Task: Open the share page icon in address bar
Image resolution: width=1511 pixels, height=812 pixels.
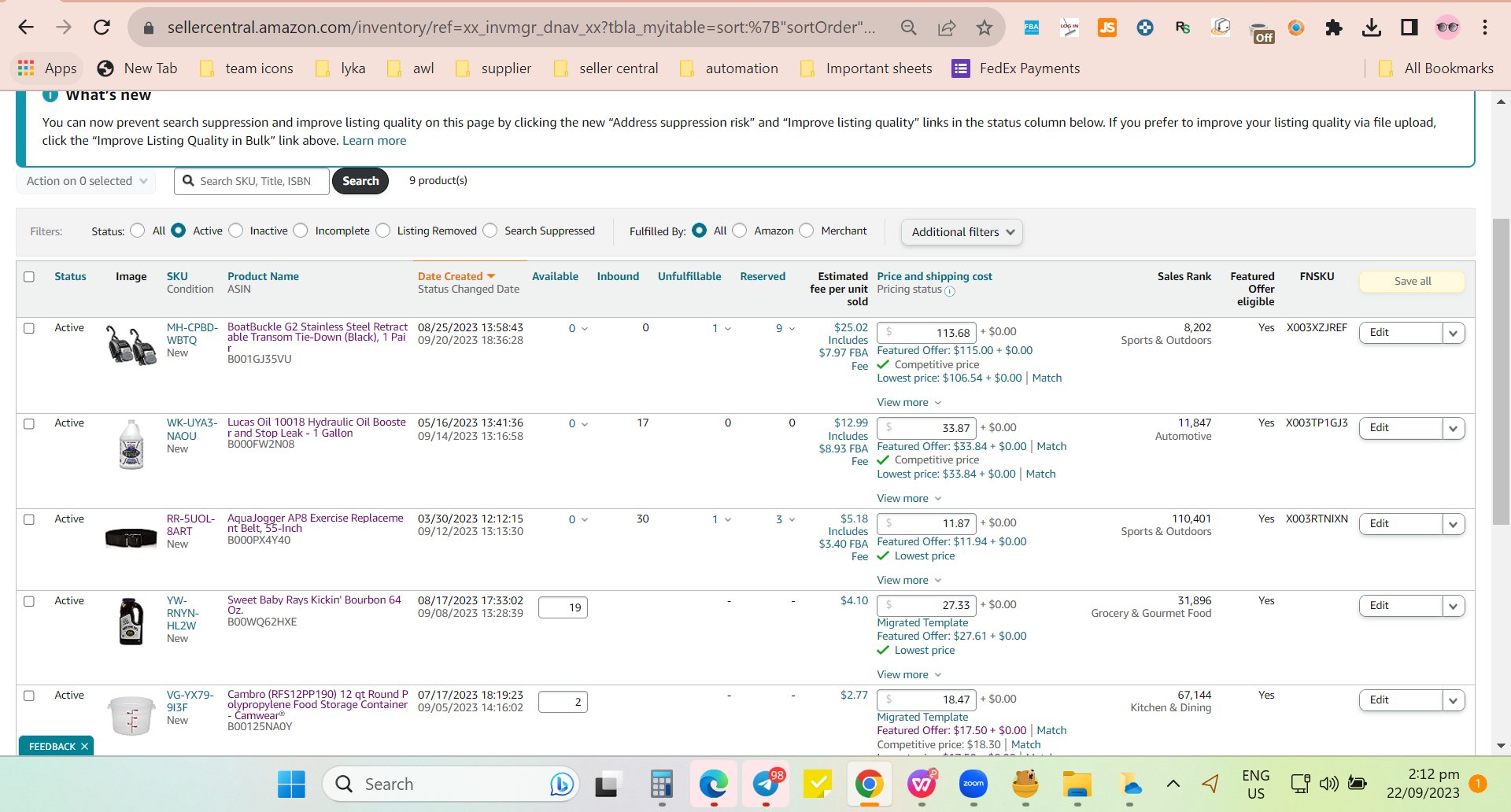Action: [x=947, y=28]
